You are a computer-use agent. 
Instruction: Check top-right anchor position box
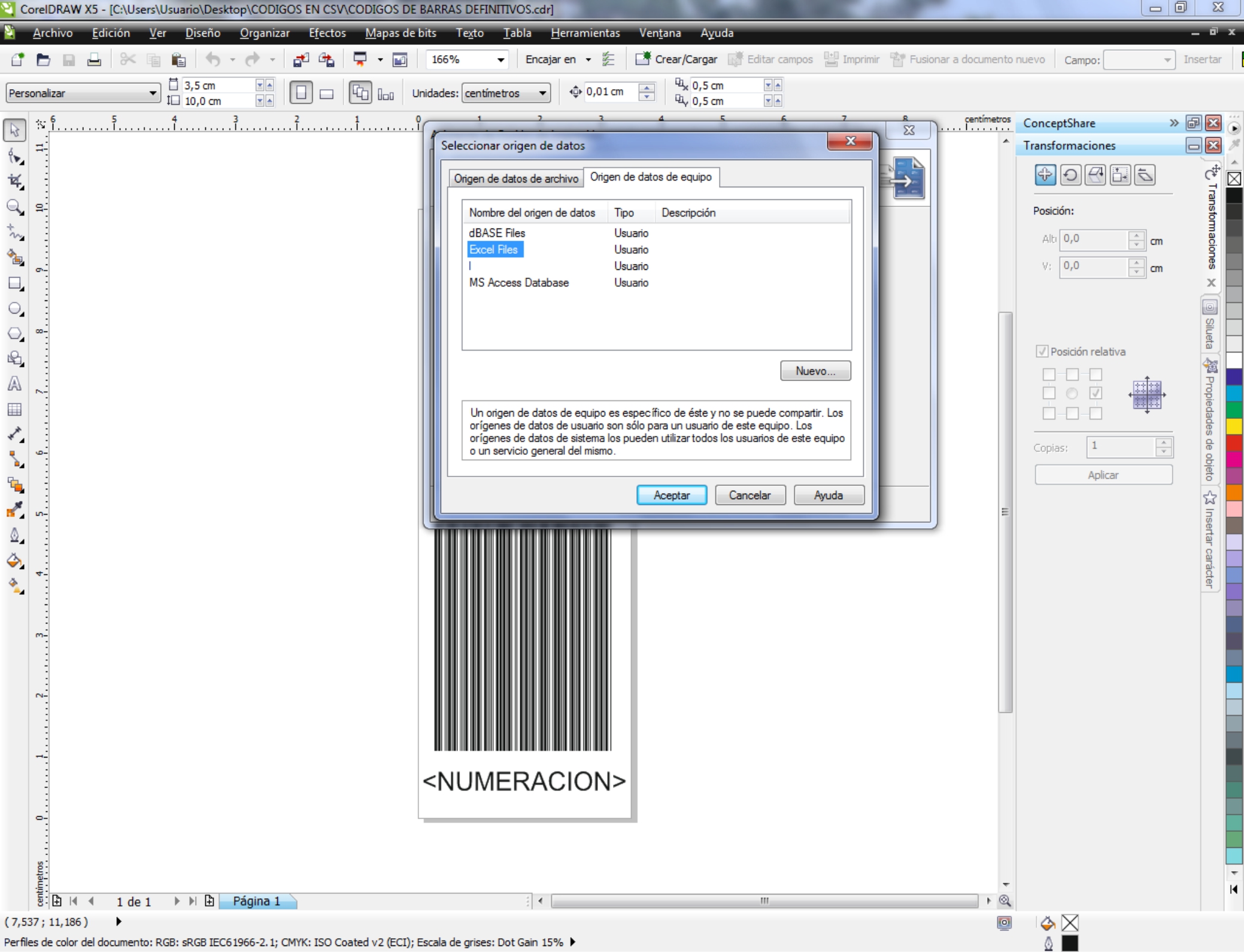[1096, 374]
